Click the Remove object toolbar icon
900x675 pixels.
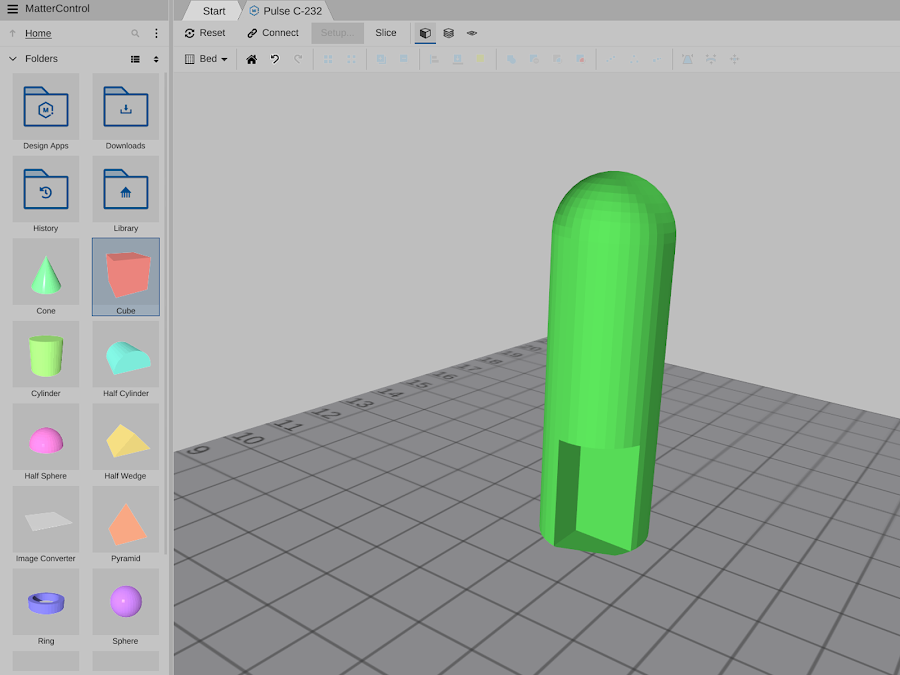pos(404,59)
